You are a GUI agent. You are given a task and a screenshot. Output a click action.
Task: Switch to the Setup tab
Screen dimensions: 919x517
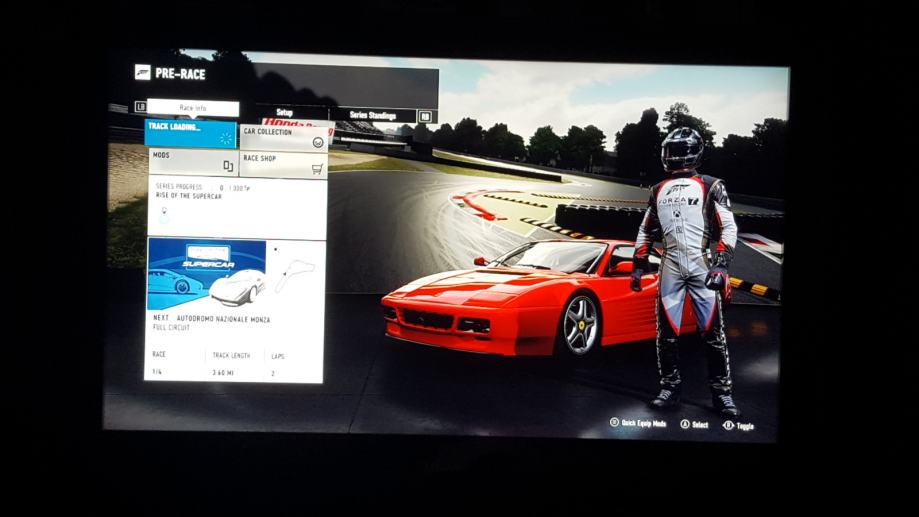coord(284,112)
